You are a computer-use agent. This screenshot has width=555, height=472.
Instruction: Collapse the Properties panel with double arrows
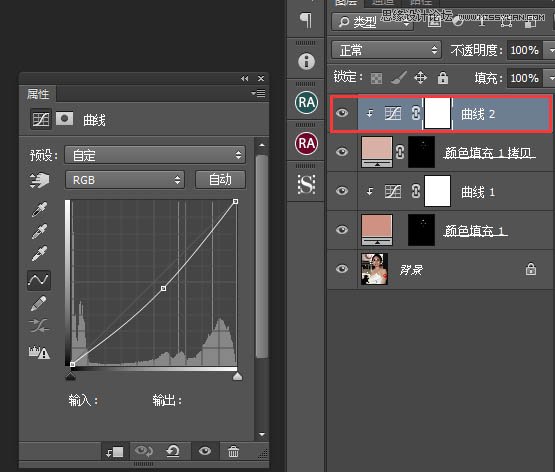245,79
